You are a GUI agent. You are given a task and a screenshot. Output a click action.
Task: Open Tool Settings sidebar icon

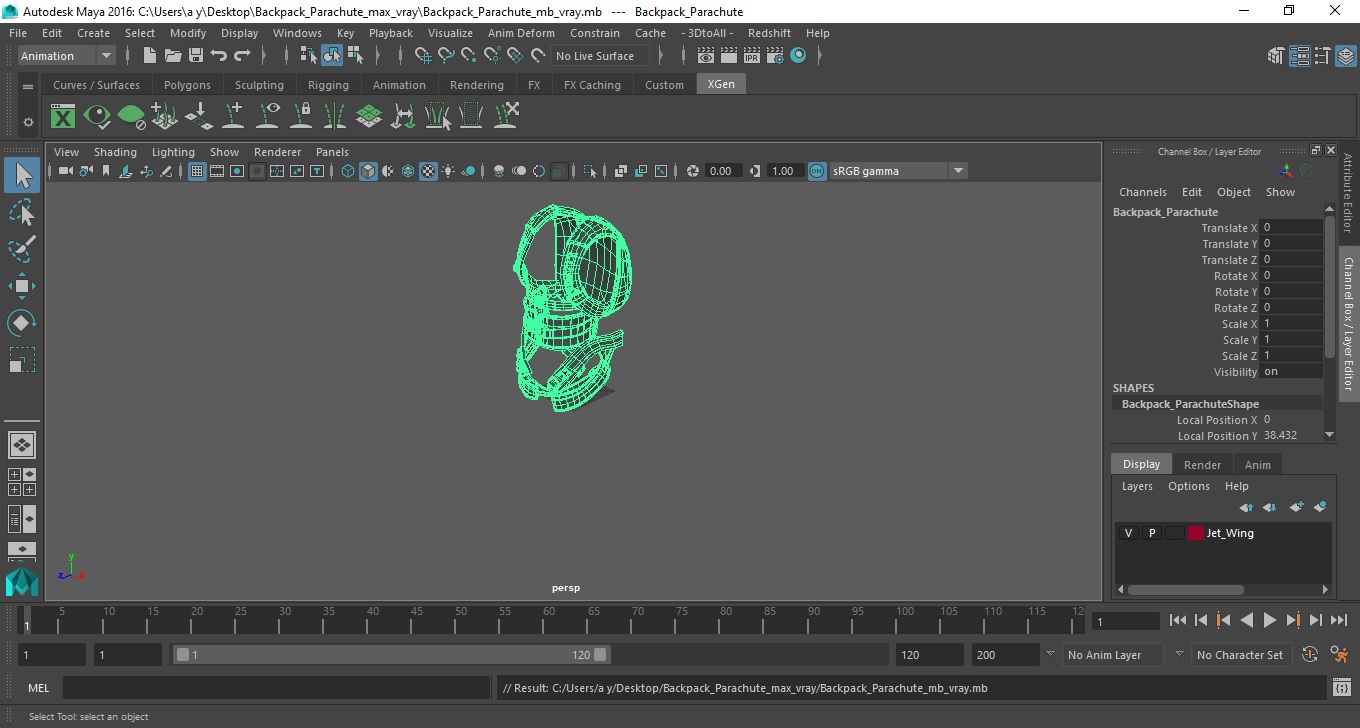coord(1322,56)
